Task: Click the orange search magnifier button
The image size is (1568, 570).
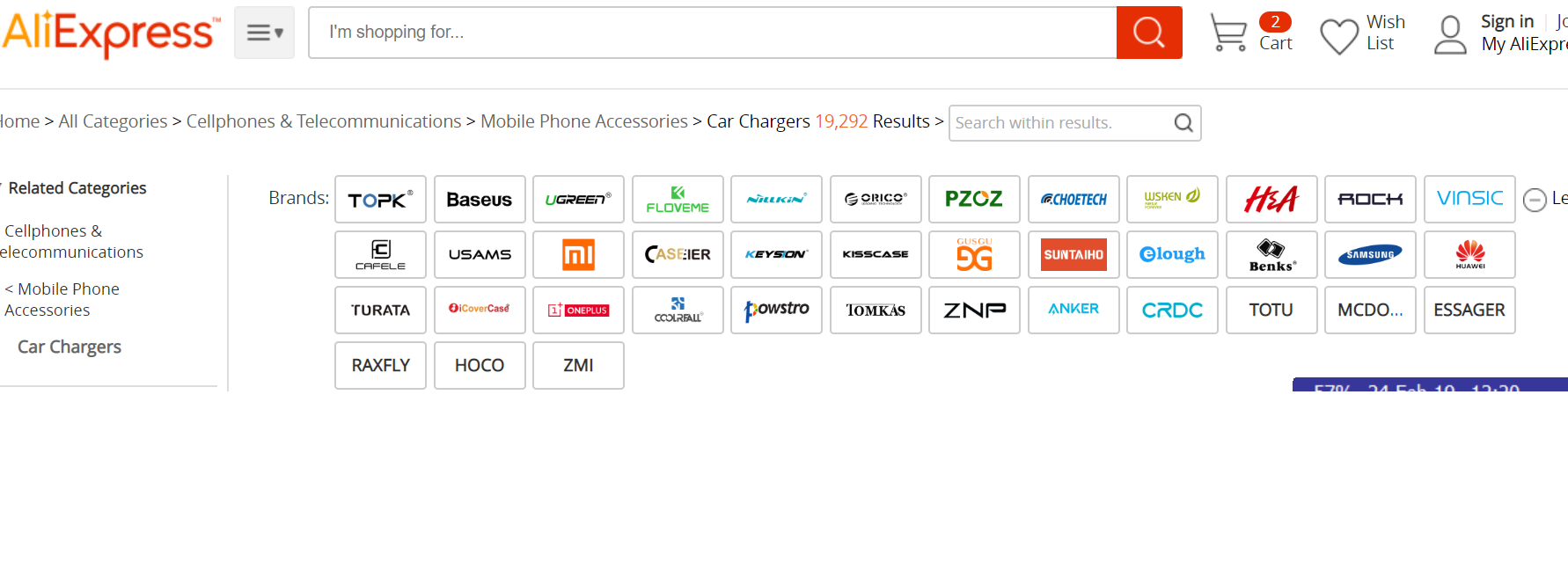Action: point(1148,33)
